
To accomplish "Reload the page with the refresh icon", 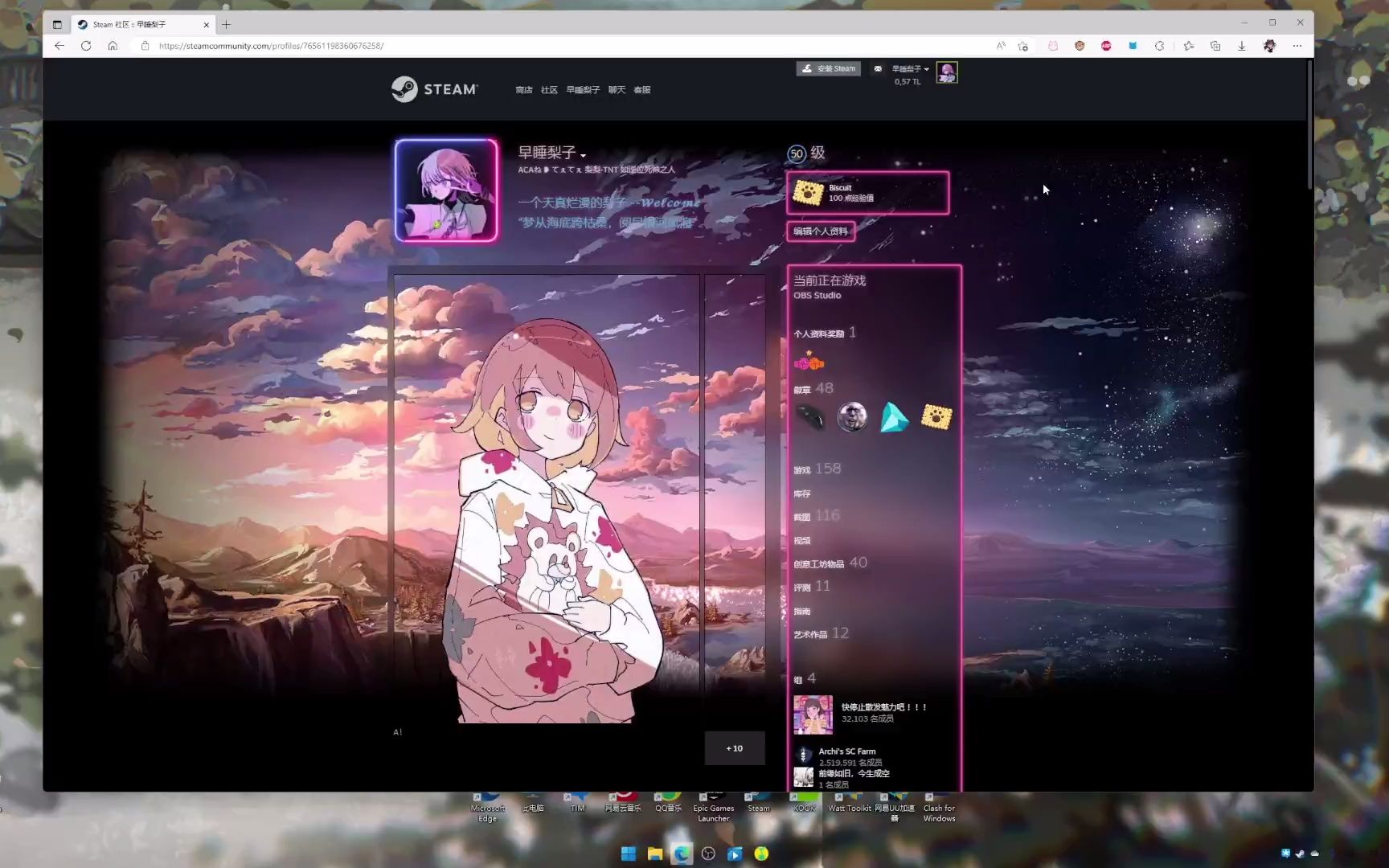I will [x=86, y=46].
